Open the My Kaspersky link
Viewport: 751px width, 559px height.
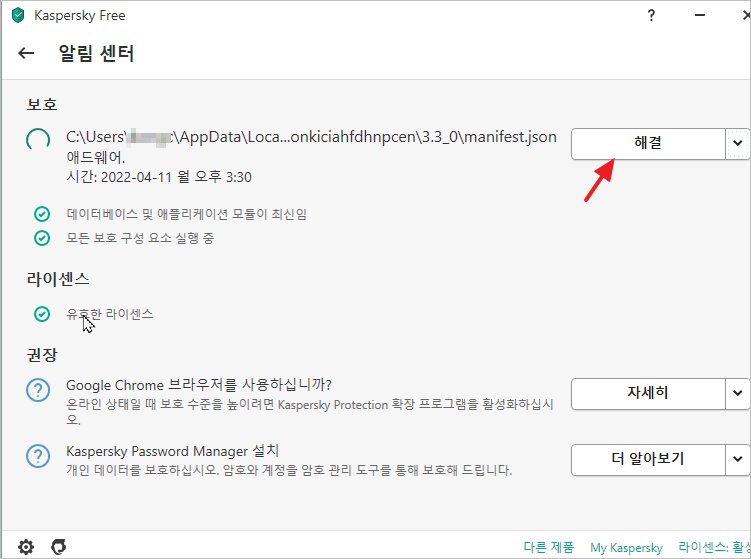coord(626,547)
